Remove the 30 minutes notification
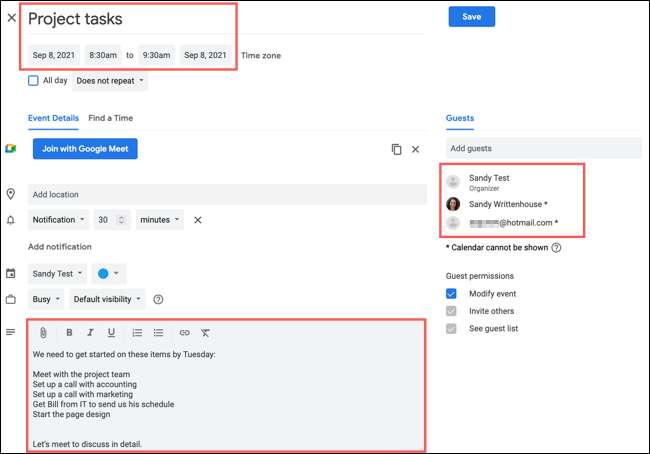The image size is (650, 454). point(198,220)
